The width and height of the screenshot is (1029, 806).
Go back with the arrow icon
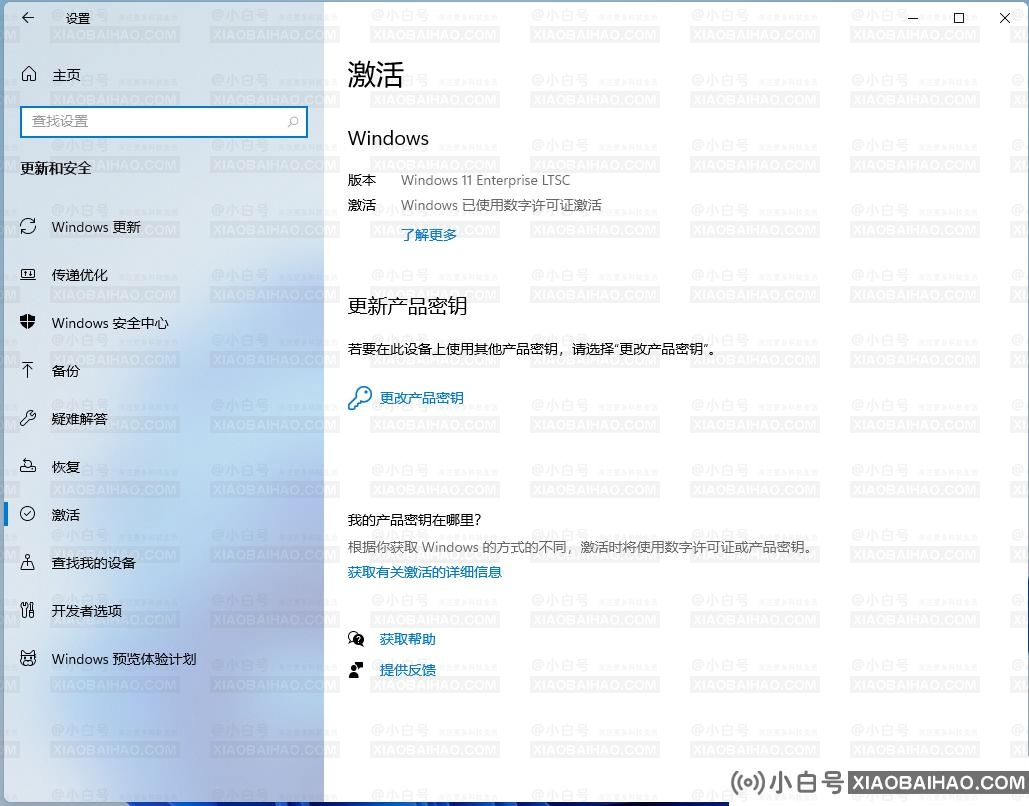(28, 18)
